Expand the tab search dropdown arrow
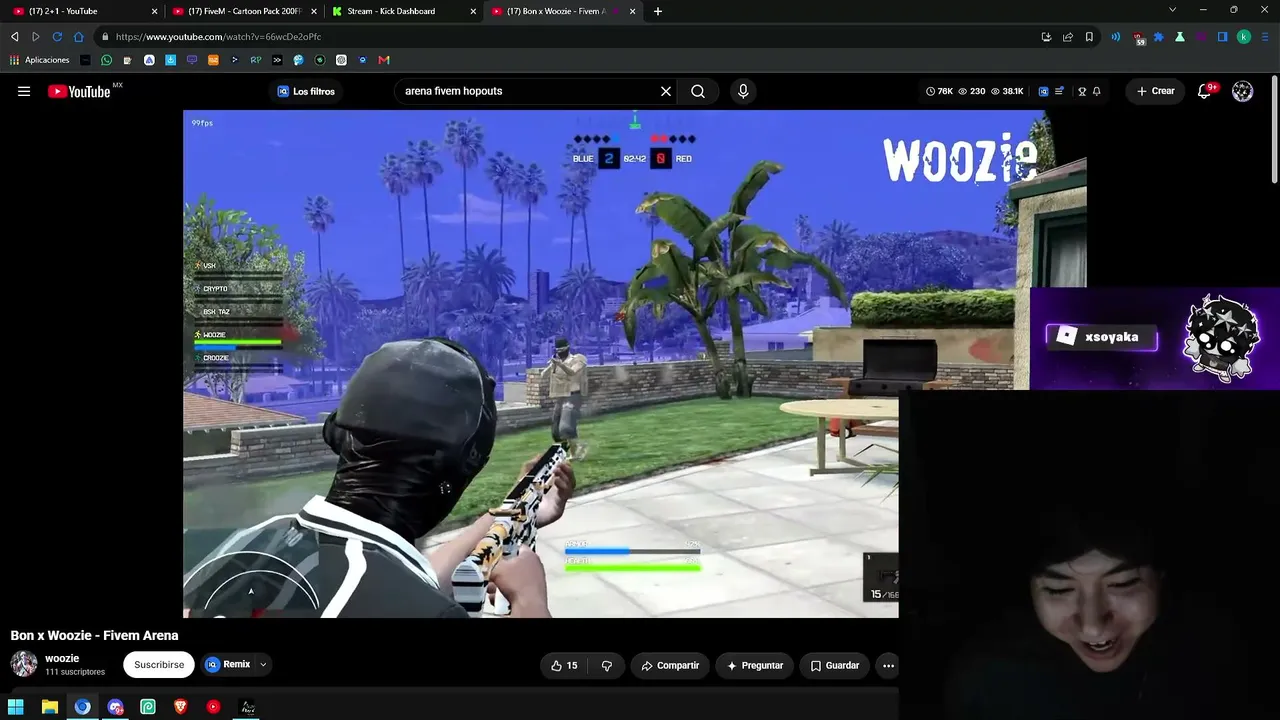The width and height of the screenshot is (1280, 720). pyautogui.click(x=1172, y=10)
